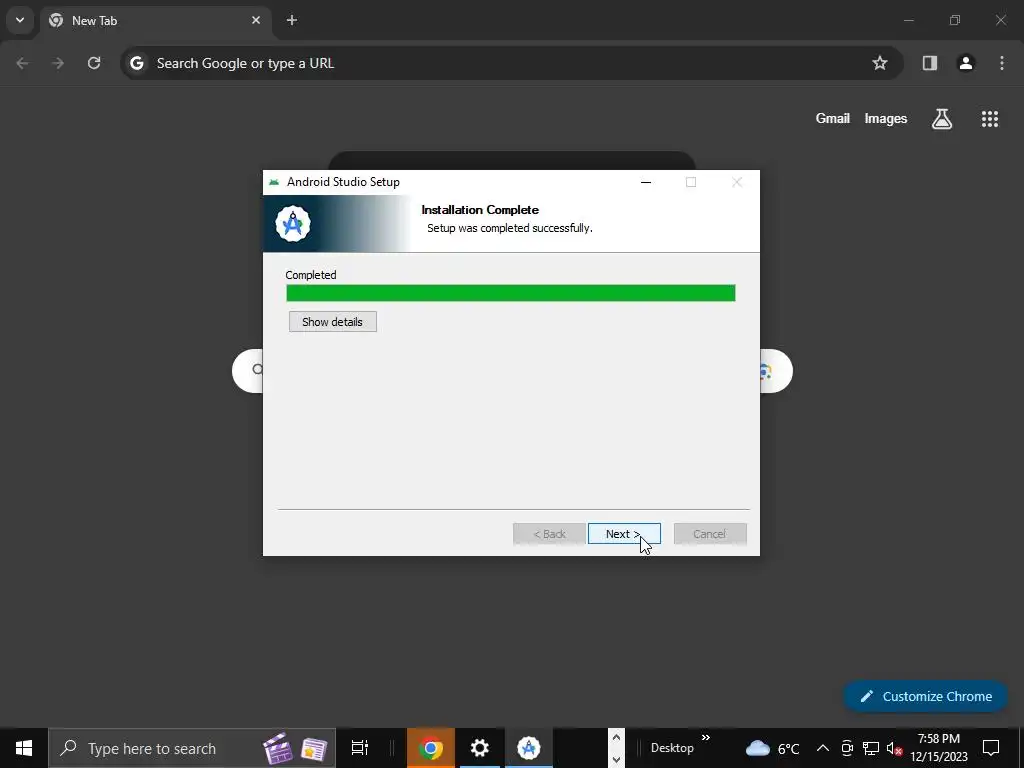Click Show details button
The height and width of the screenshot is (768, 1024).
click(x=332, y=321)
